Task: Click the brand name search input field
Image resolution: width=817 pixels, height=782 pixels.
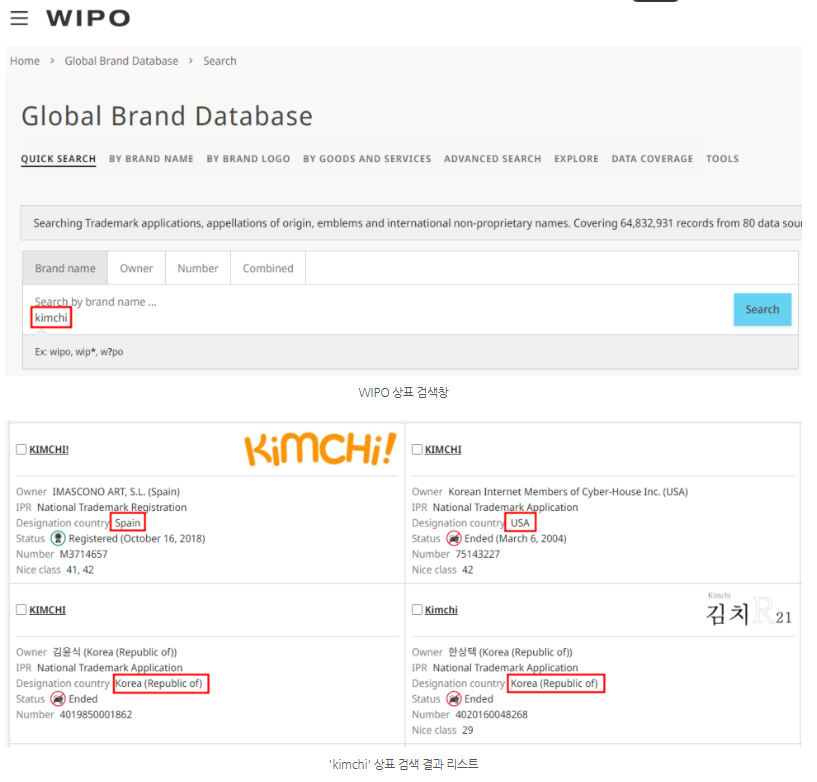Action: [380, 310]
